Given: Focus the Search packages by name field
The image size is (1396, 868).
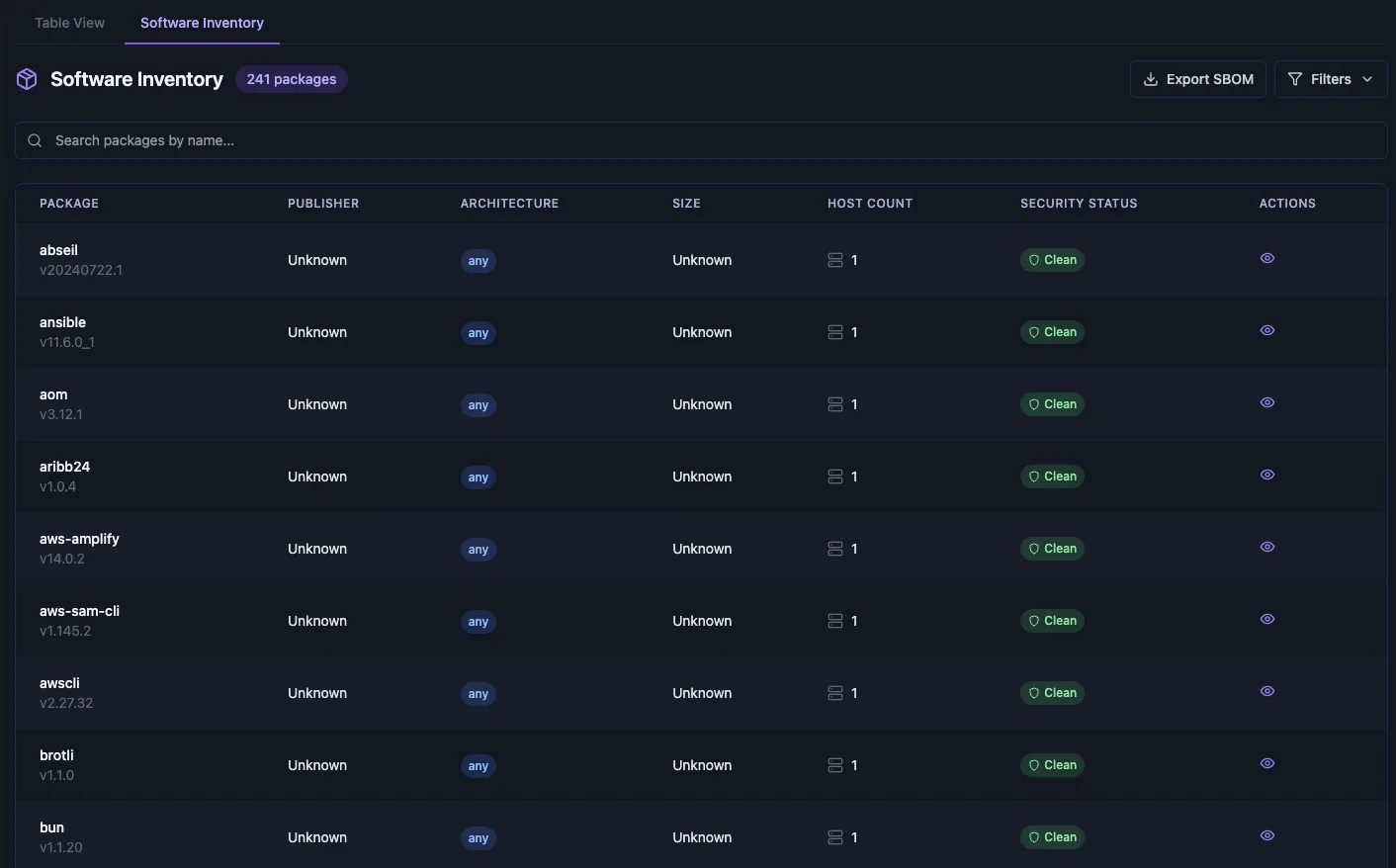Looking at the screenshot, I should [701, 140].
